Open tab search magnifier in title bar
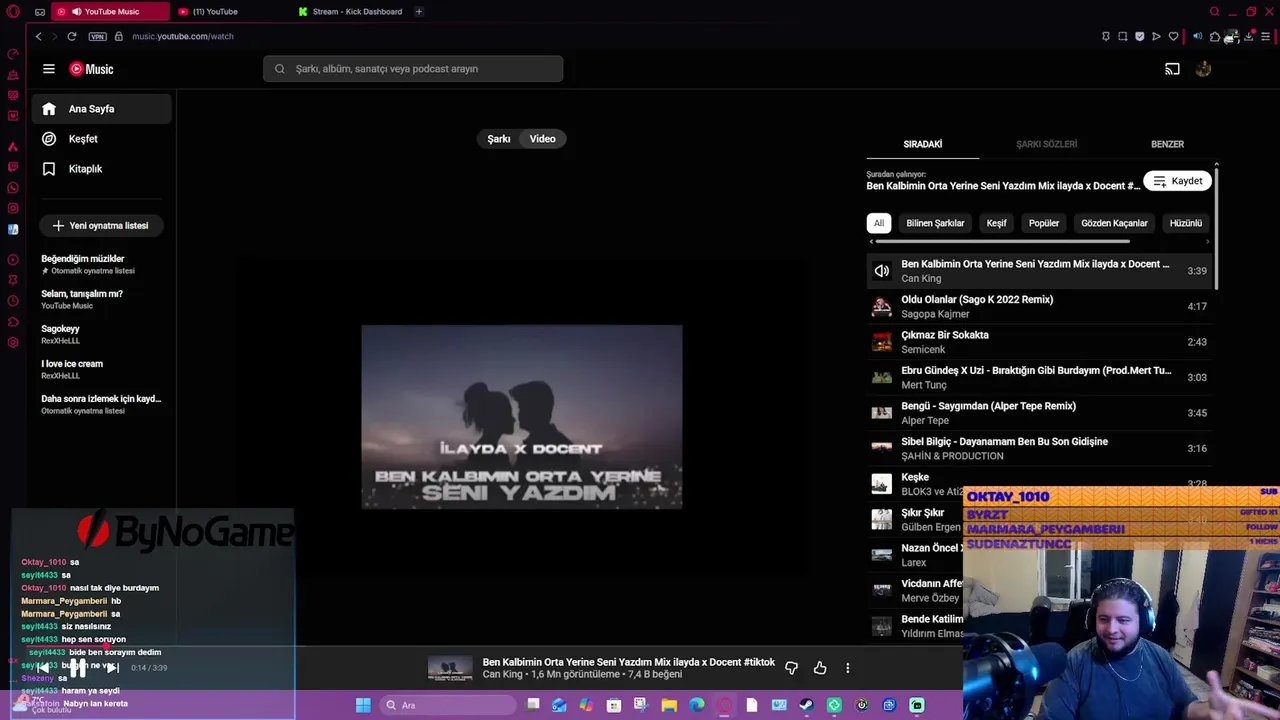Screen dimensions: 1280x720 click(x=1215, y=12)
